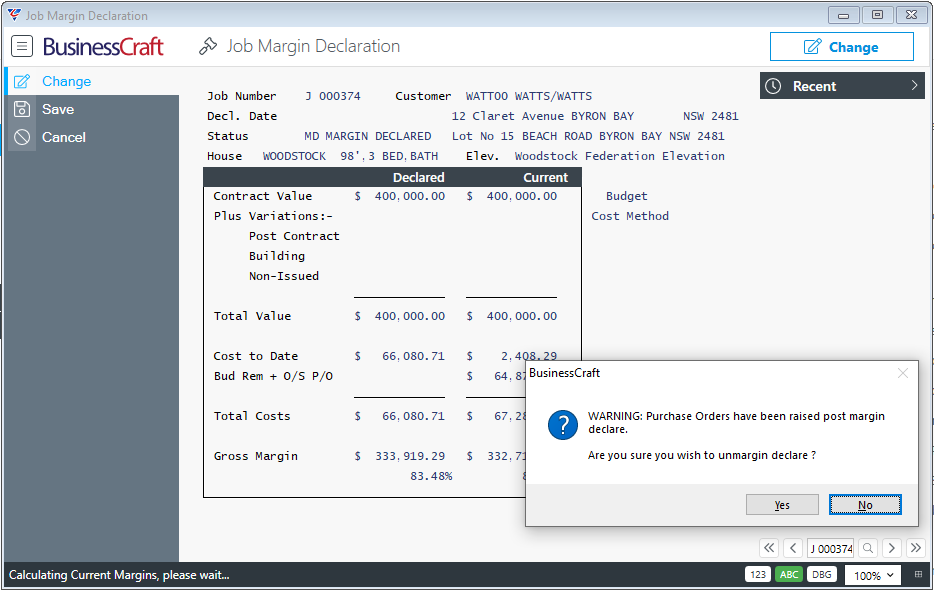Click the Current column header
Viewport: 934px width, 590px height.
tap(545, 178)
